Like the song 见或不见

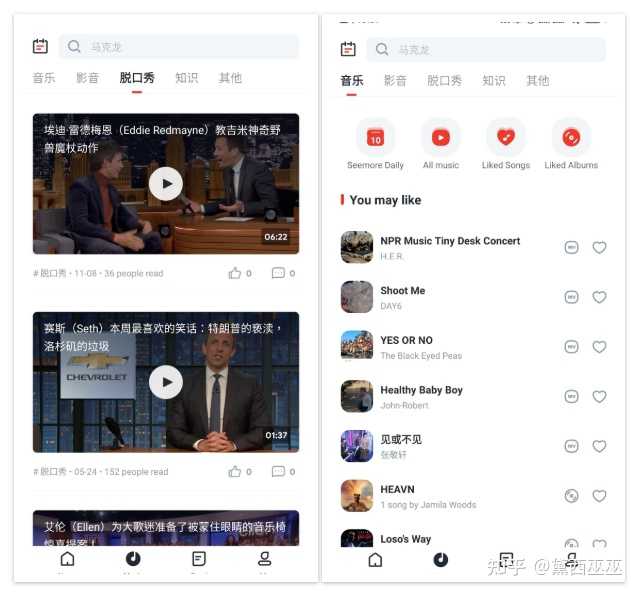[x=599, y=446]
